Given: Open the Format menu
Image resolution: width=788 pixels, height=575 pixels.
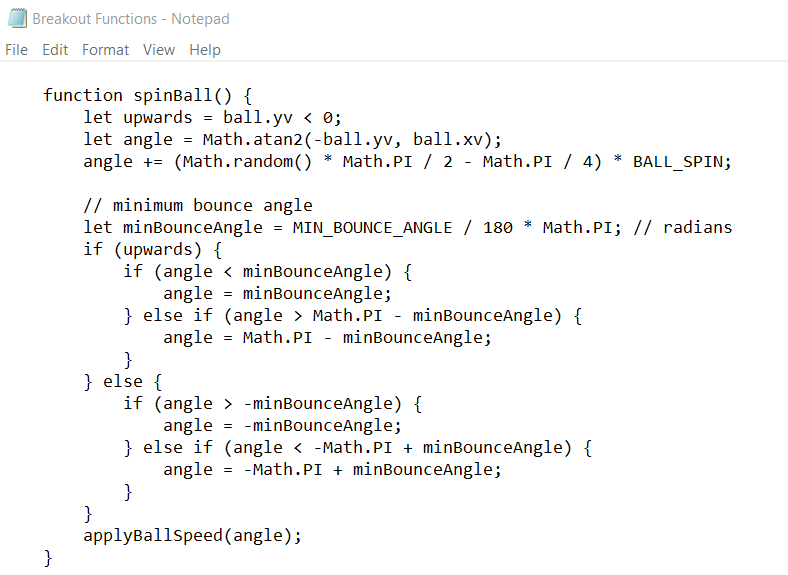Looking at the screenshot, I should tap(105, 50).
